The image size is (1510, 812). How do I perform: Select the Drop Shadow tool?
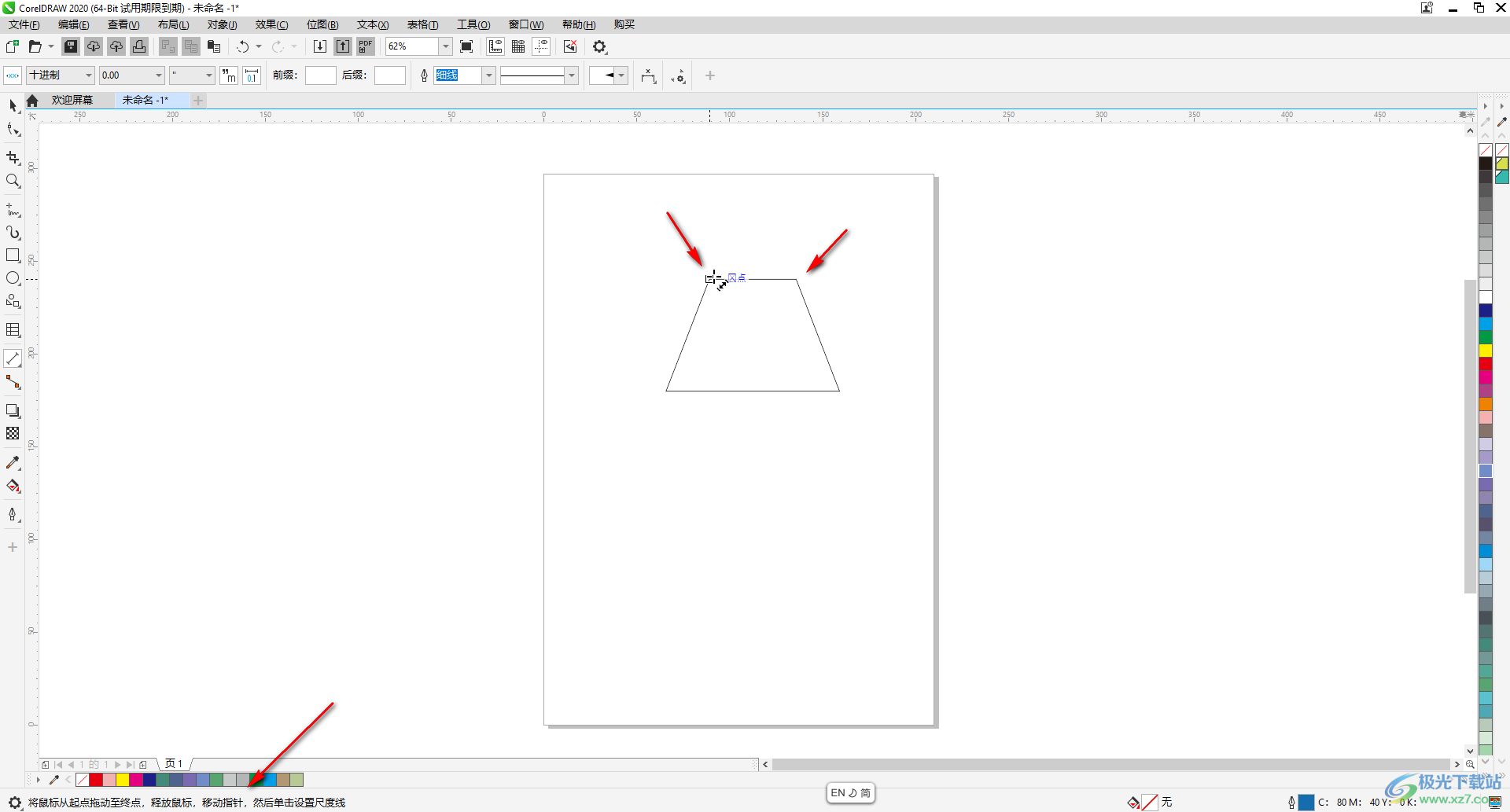point(13,410)
